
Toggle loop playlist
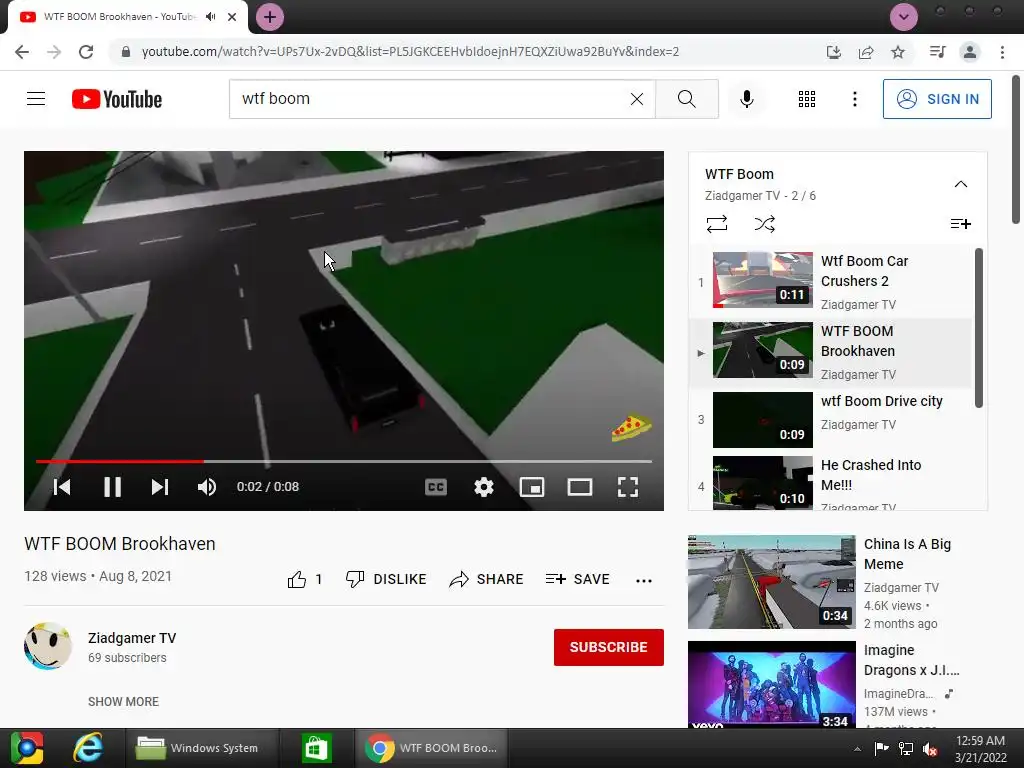point(716,224)
